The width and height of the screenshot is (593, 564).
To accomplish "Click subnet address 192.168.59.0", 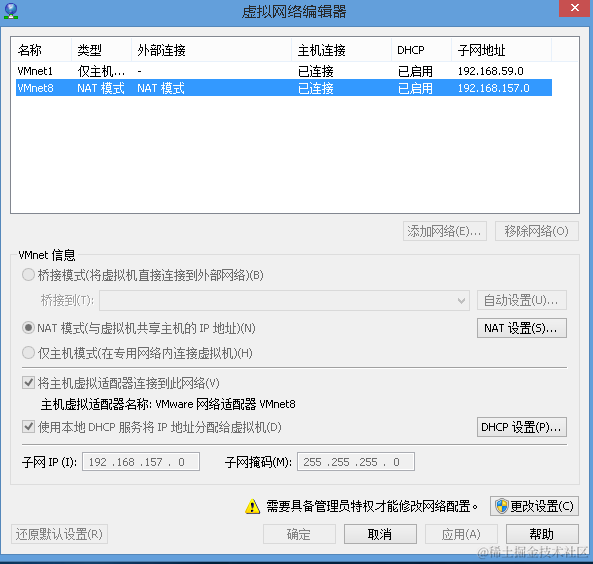I will pyautogui.click(x=491, y=71).
